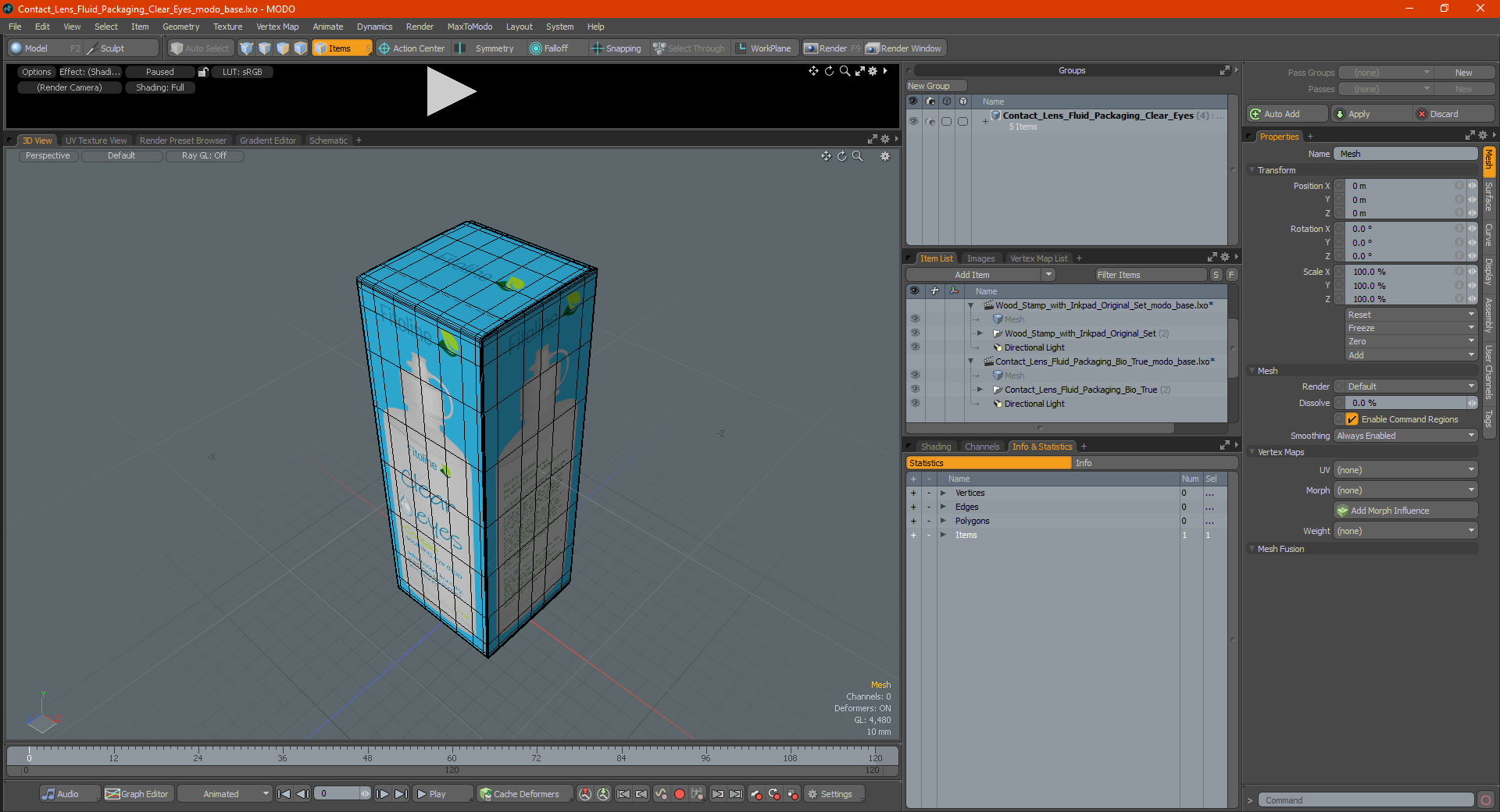Click the Apply button
The image size is (1500, 812).
(1371, 114)
